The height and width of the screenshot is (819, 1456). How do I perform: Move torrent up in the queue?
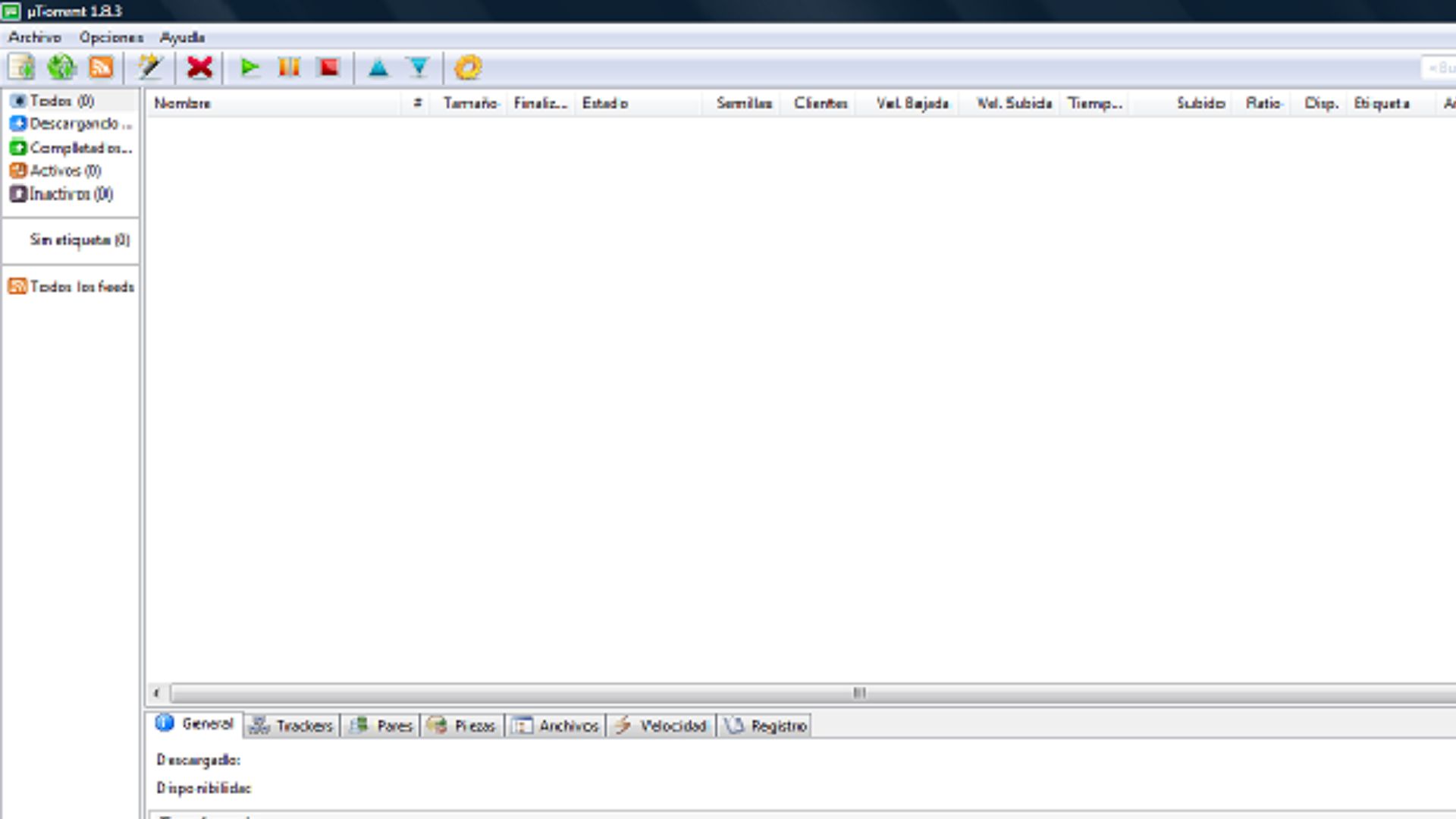tap(378, 67)
